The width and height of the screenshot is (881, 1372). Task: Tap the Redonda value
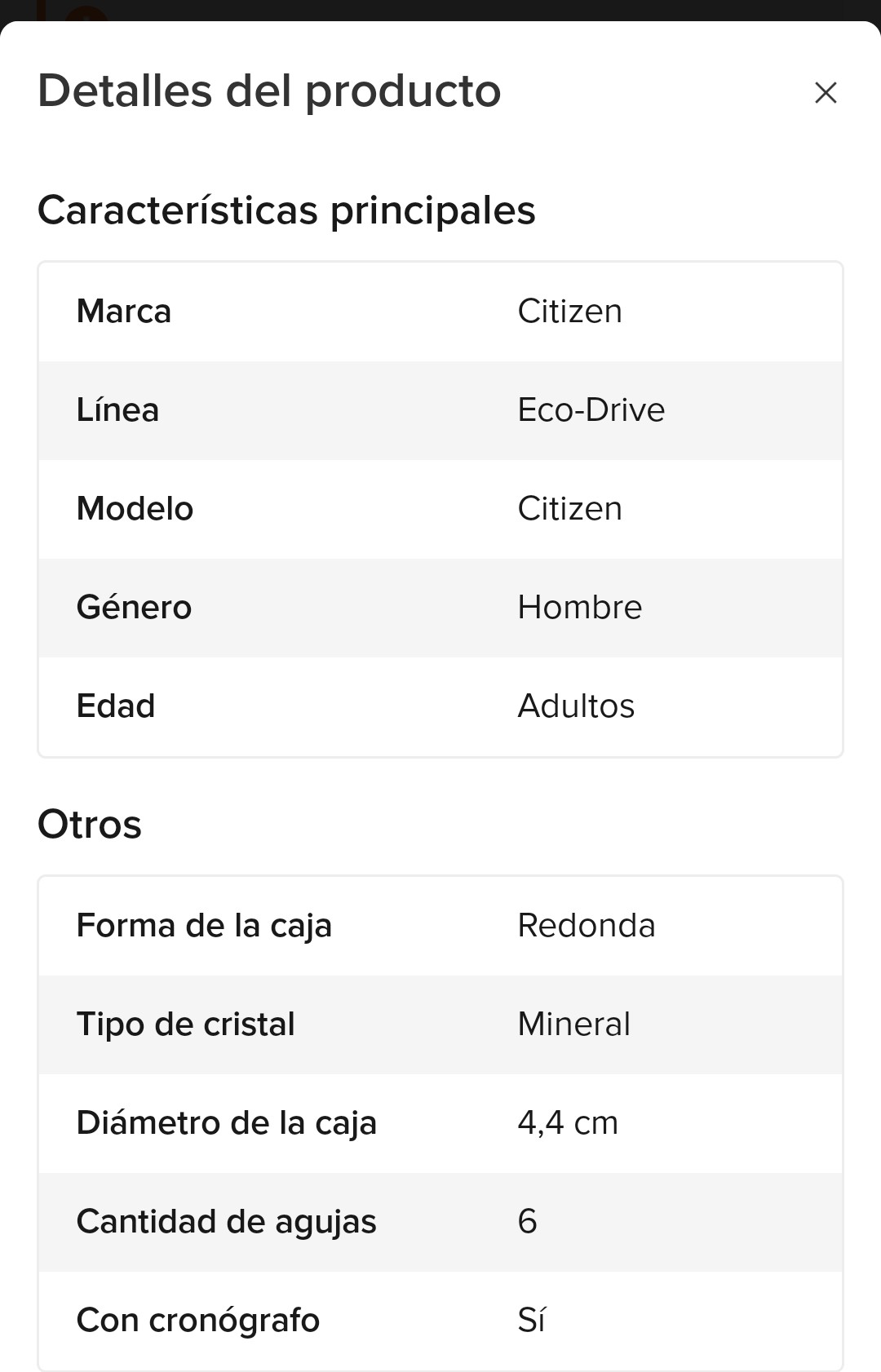[587, 926]
